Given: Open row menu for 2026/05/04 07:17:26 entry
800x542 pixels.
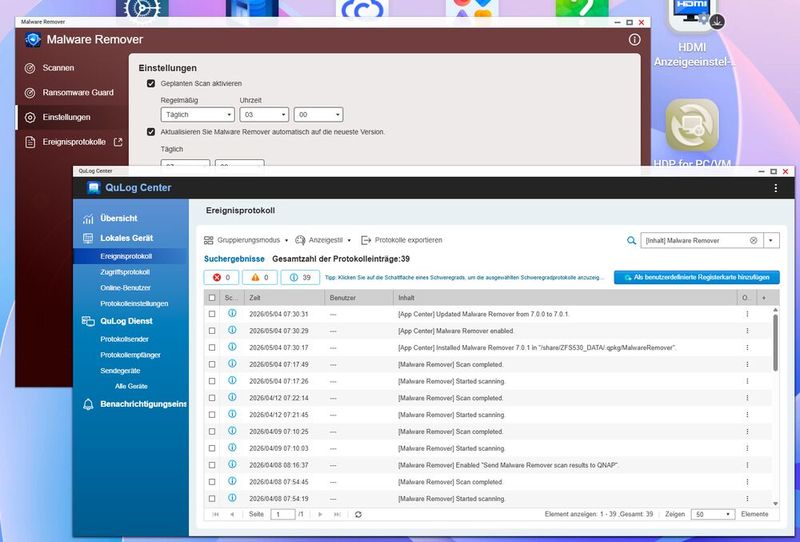Looking at the screenshot, I should (747, 381).
